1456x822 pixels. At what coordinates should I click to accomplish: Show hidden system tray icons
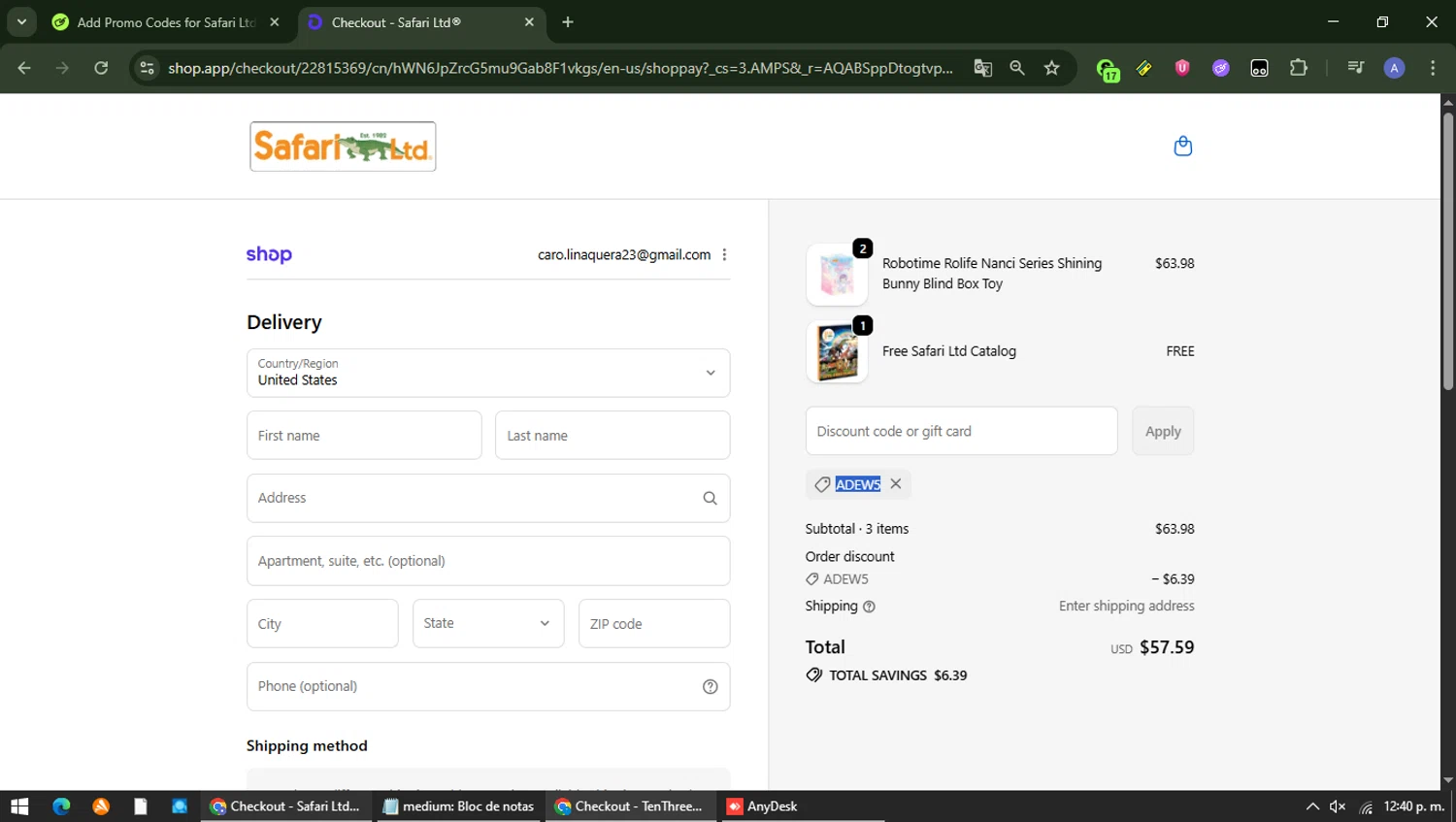coord(1312,806)
